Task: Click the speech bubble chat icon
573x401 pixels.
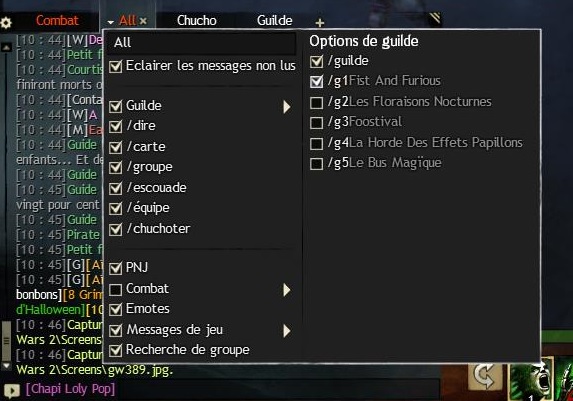Action: coord(12,391)
